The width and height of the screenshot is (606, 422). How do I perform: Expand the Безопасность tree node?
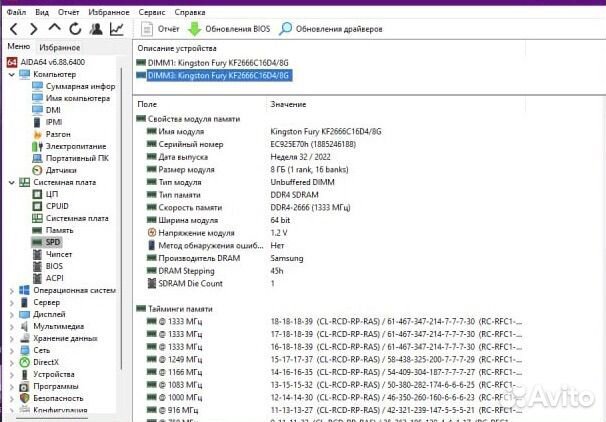(x=12, y=398)
